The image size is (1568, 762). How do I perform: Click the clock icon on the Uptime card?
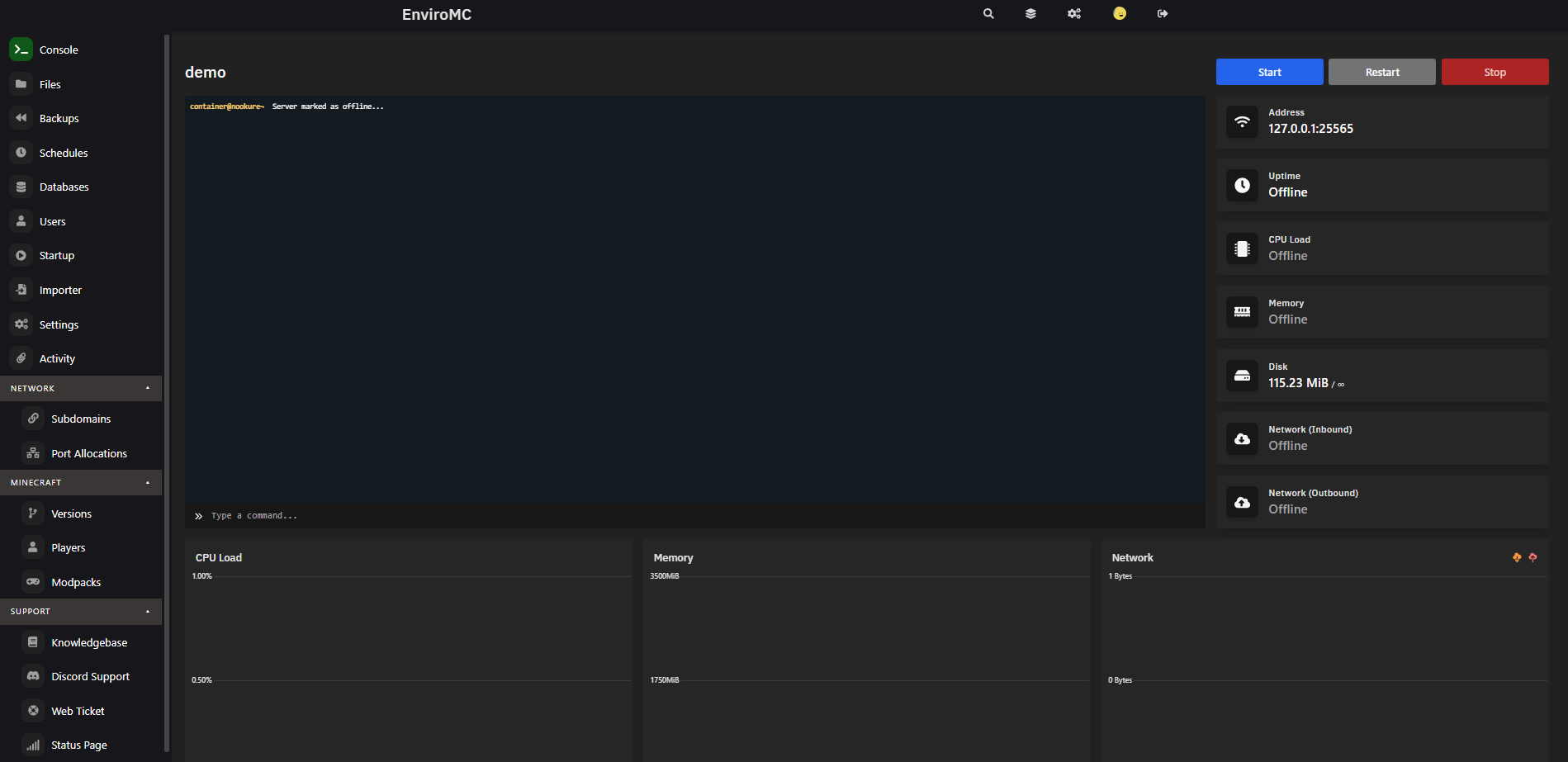1242,186
